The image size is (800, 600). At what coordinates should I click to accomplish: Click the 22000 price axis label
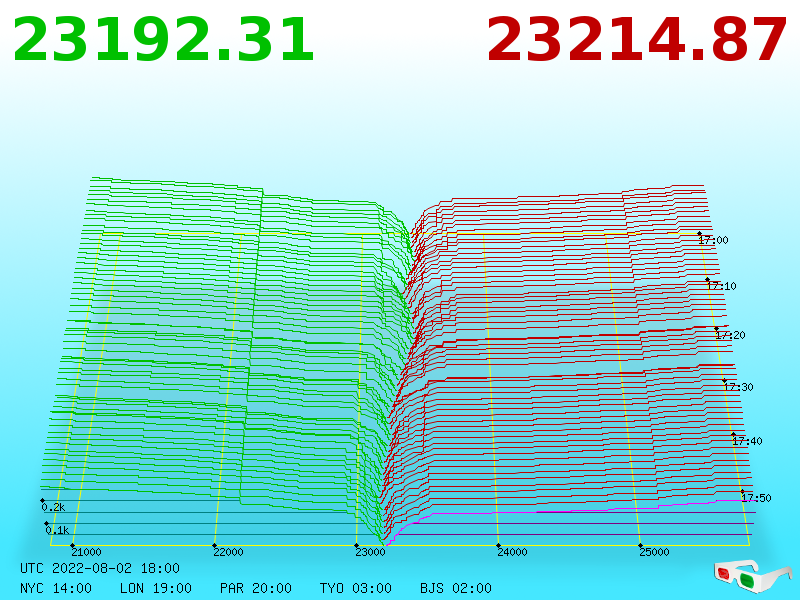[228, 552]
